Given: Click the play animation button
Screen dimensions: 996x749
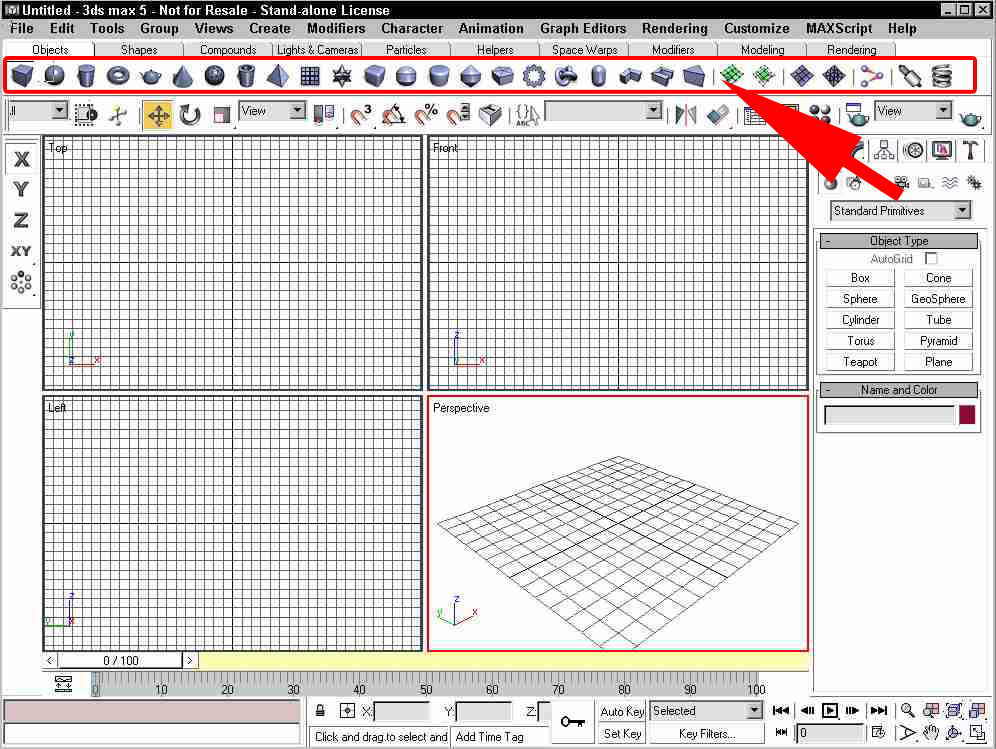Looking at the screenshot, I should click(x=830, y=710).
